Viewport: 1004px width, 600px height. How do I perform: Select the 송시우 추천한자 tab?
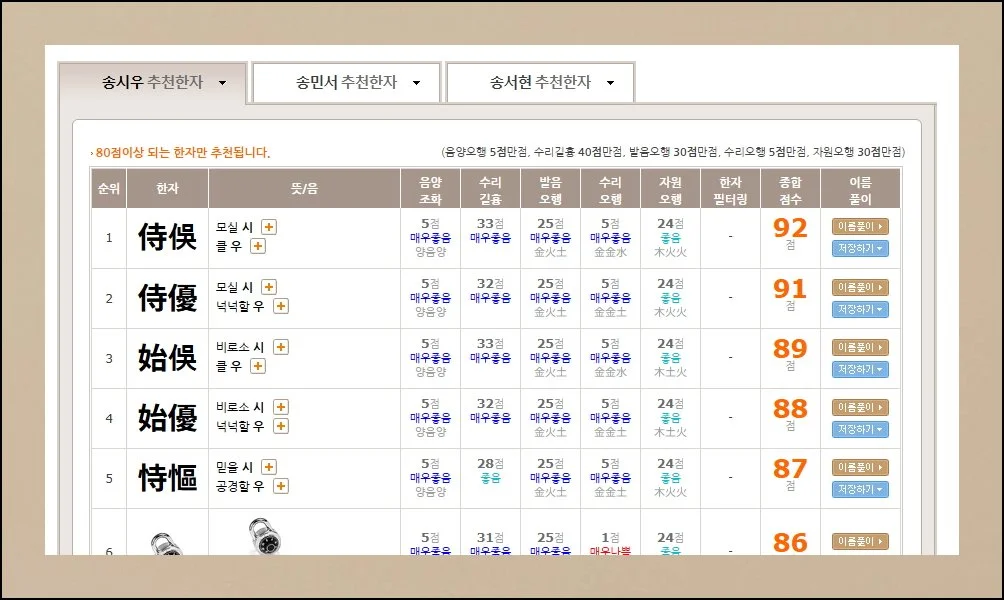click(152, 83)
